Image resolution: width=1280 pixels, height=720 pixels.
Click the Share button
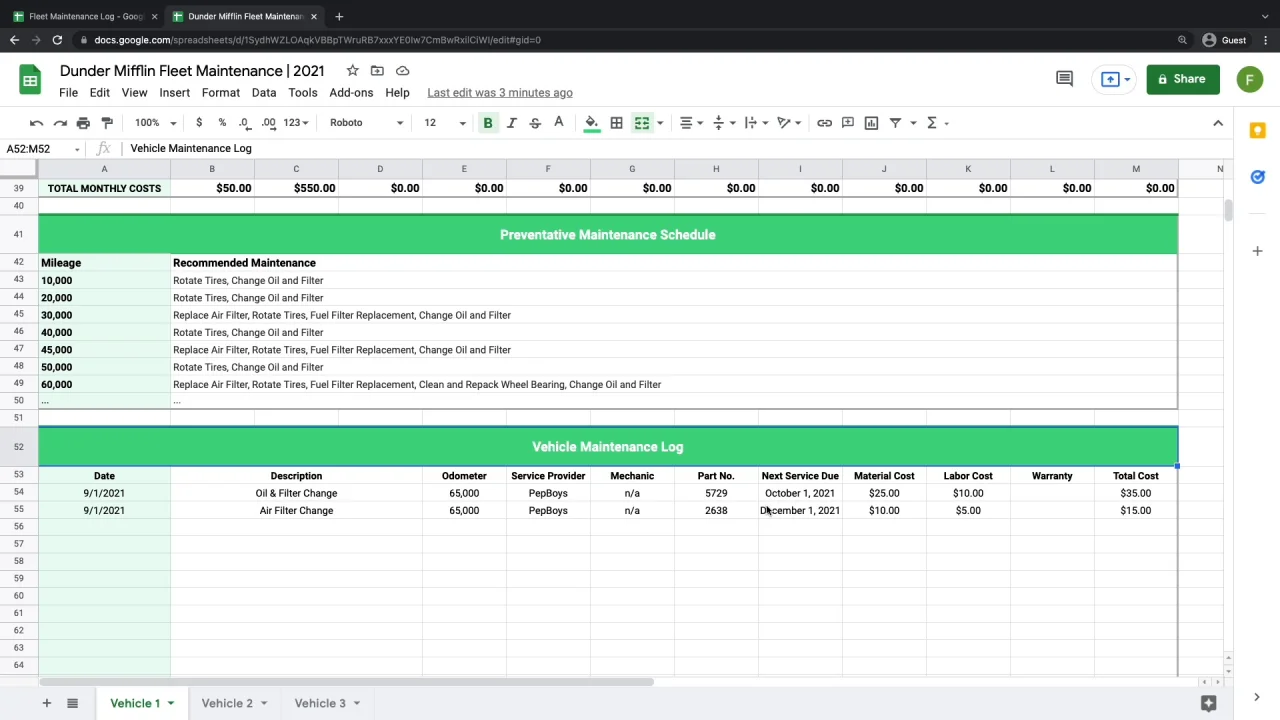[1183, 79]
